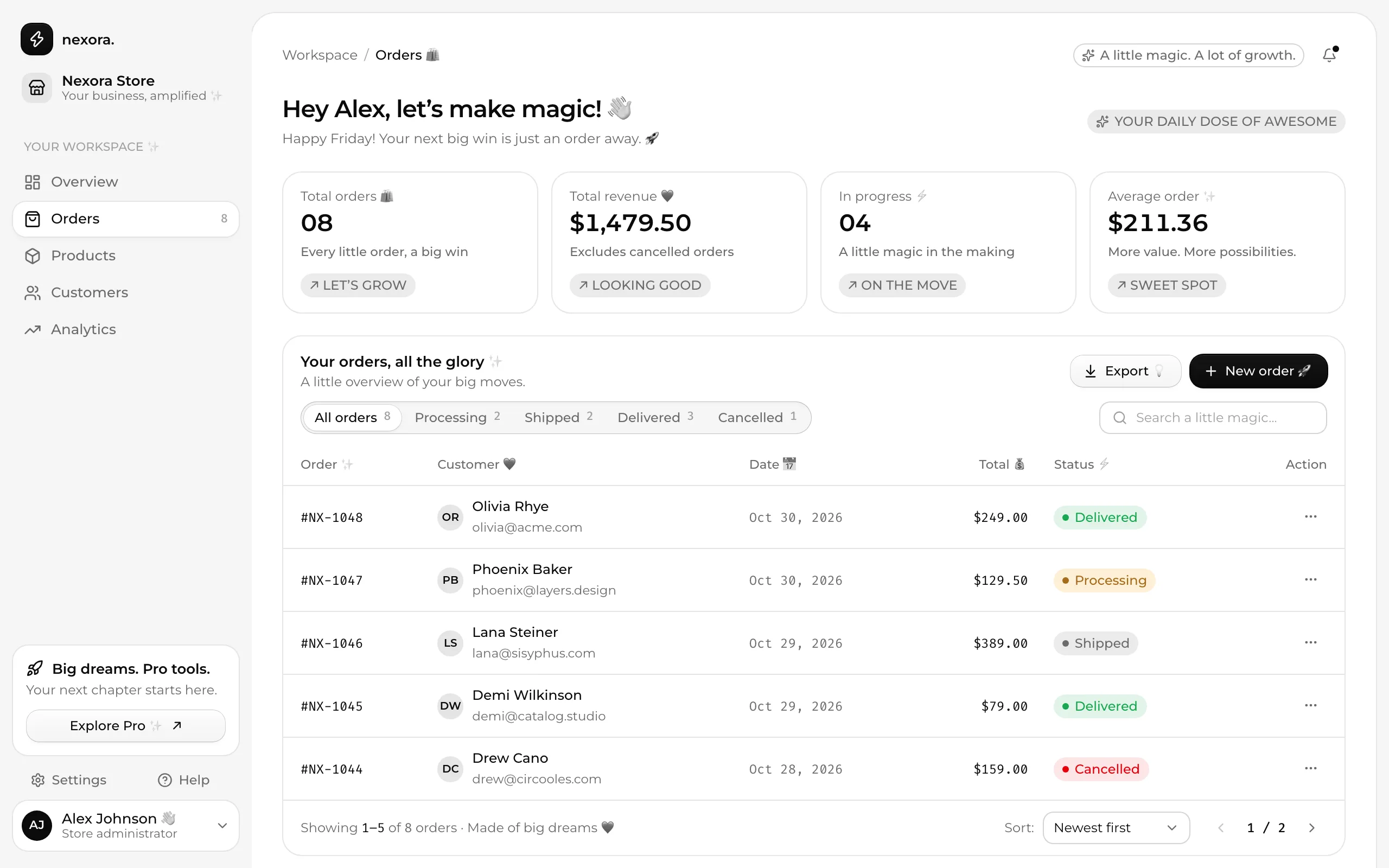Click the Export button
The height and width of the screenshot is (868, 1389).
1125,371
